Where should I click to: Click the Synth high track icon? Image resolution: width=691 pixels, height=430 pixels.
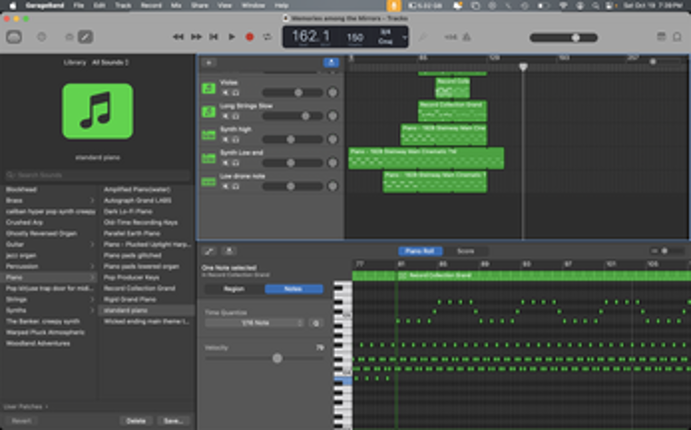click(208, 135)
